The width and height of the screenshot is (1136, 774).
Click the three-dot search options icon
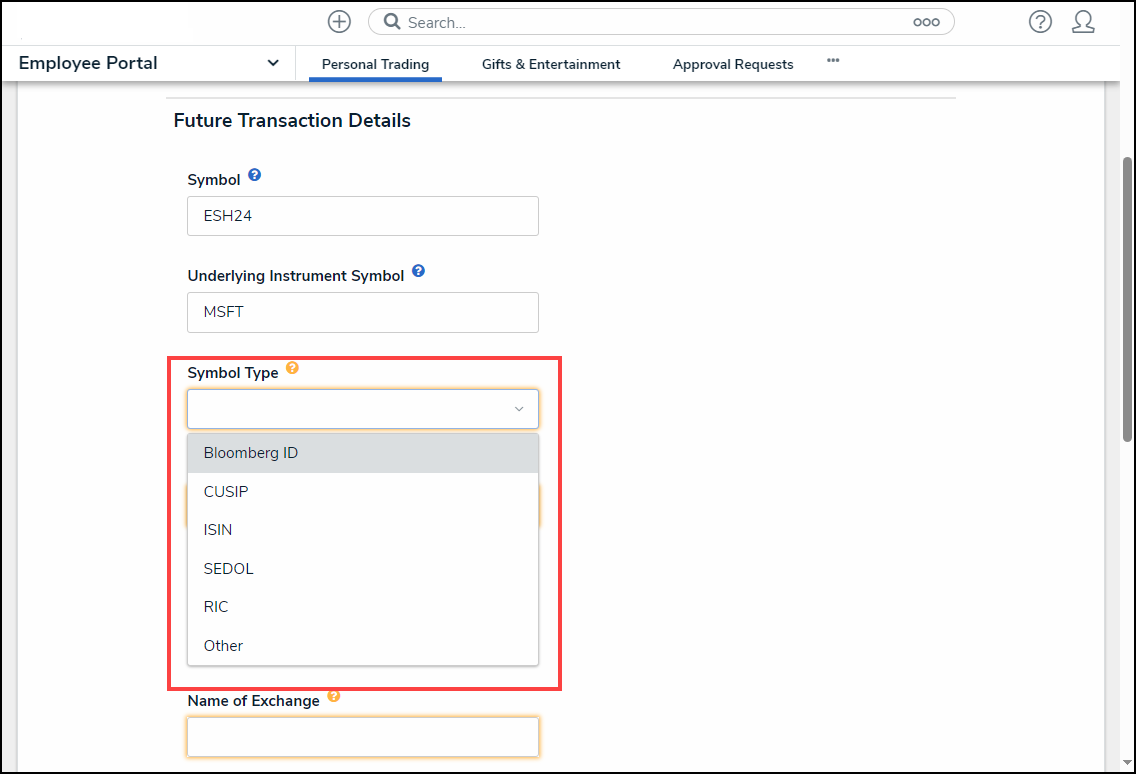point(926,22)
